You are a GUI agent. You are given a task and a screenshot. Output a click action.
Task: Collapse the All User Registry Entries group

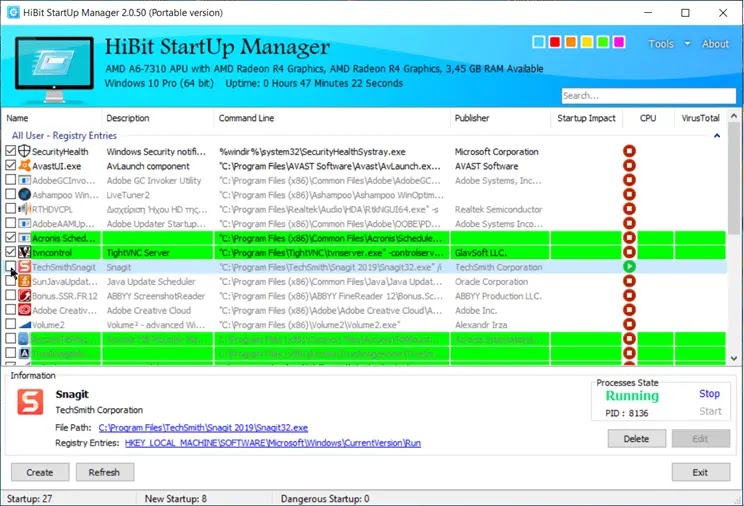[x=717, y=136]
